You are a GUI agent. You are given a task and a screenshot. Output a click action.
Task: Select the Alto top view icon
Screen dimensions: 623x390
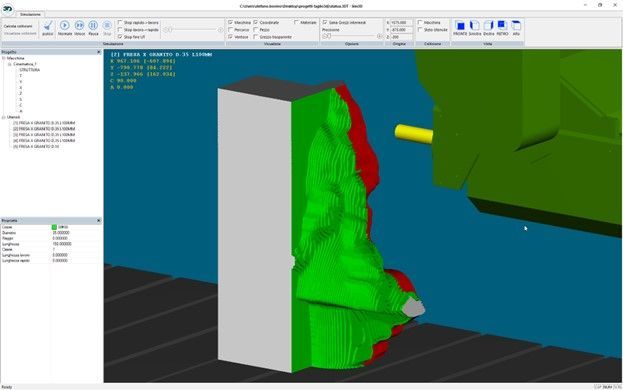[516, 26]
